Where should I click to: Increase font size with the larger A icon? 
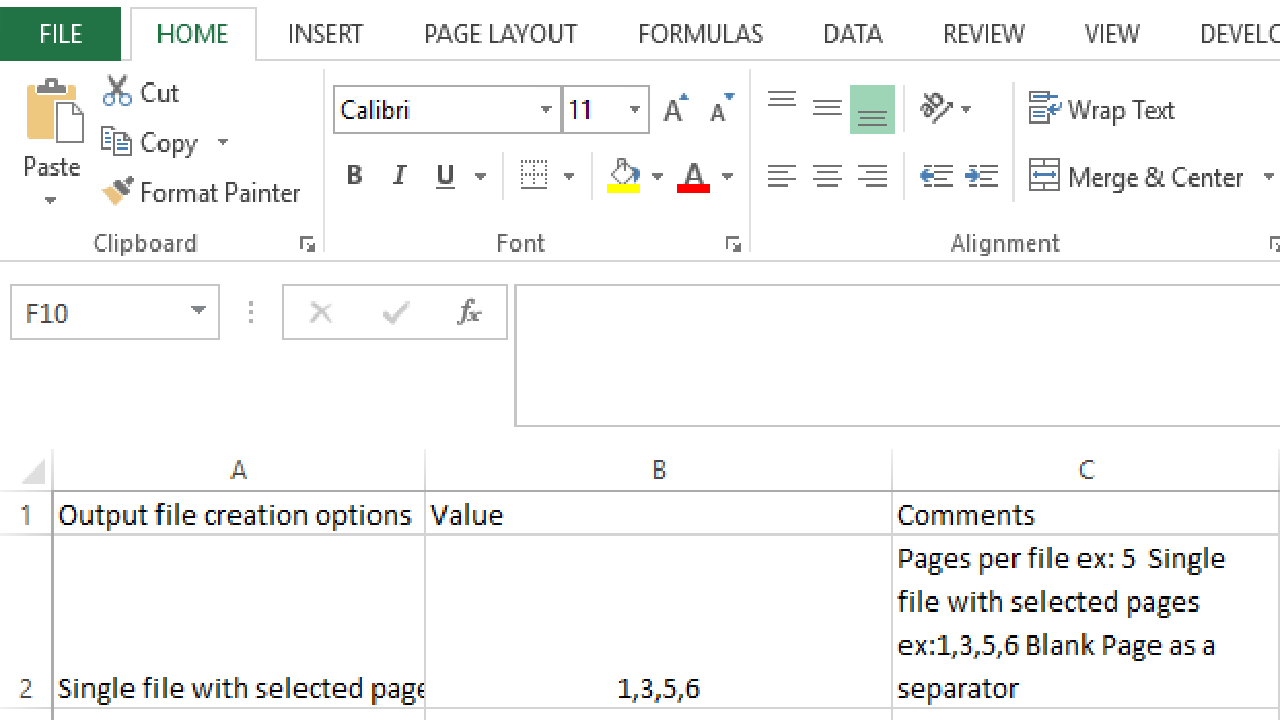point(676,110)
